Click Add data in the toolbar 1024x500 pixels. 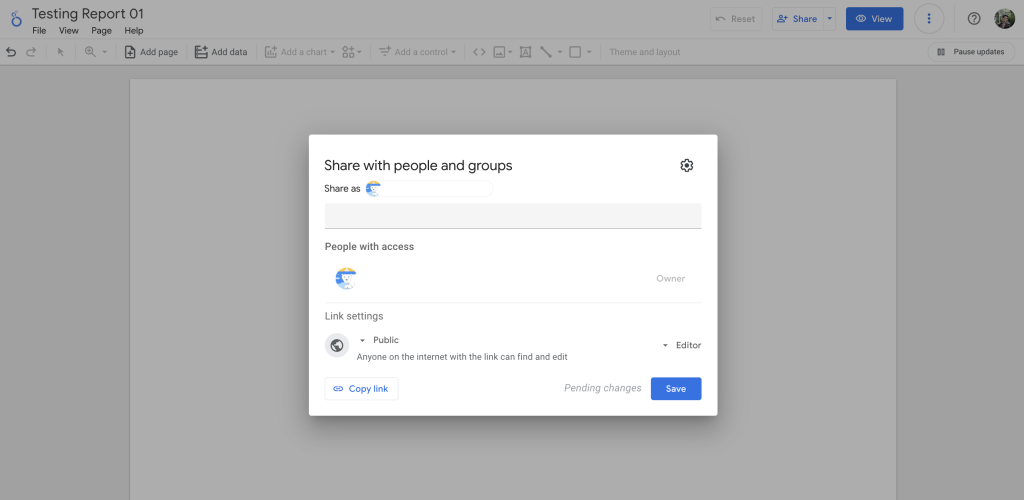pos(221,52)
